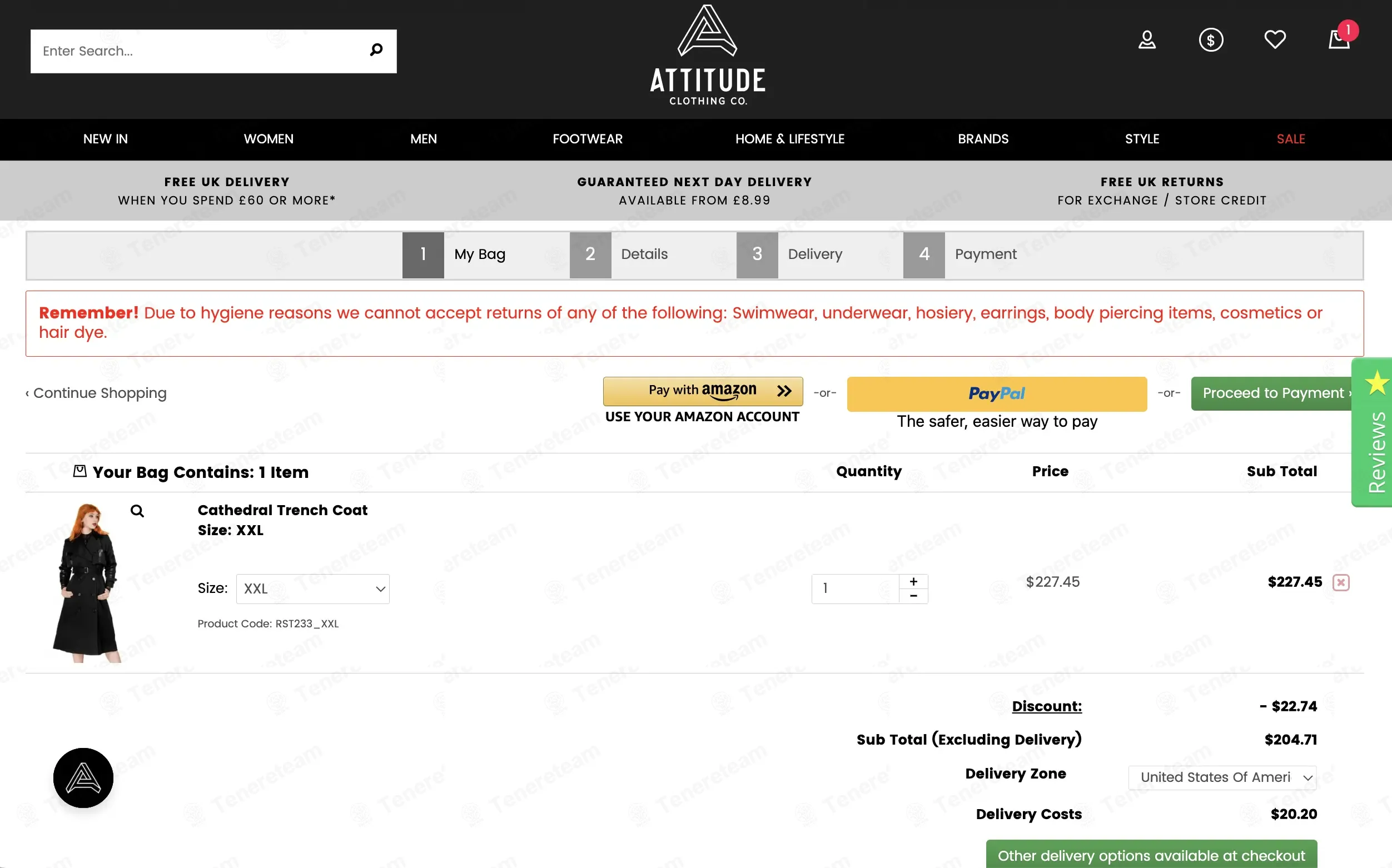Viewport: 1392px width, 868px height.
Task: Click the bold $227.45 Sub Total value
Action: pyautogui.click(x=1295, y=581)
